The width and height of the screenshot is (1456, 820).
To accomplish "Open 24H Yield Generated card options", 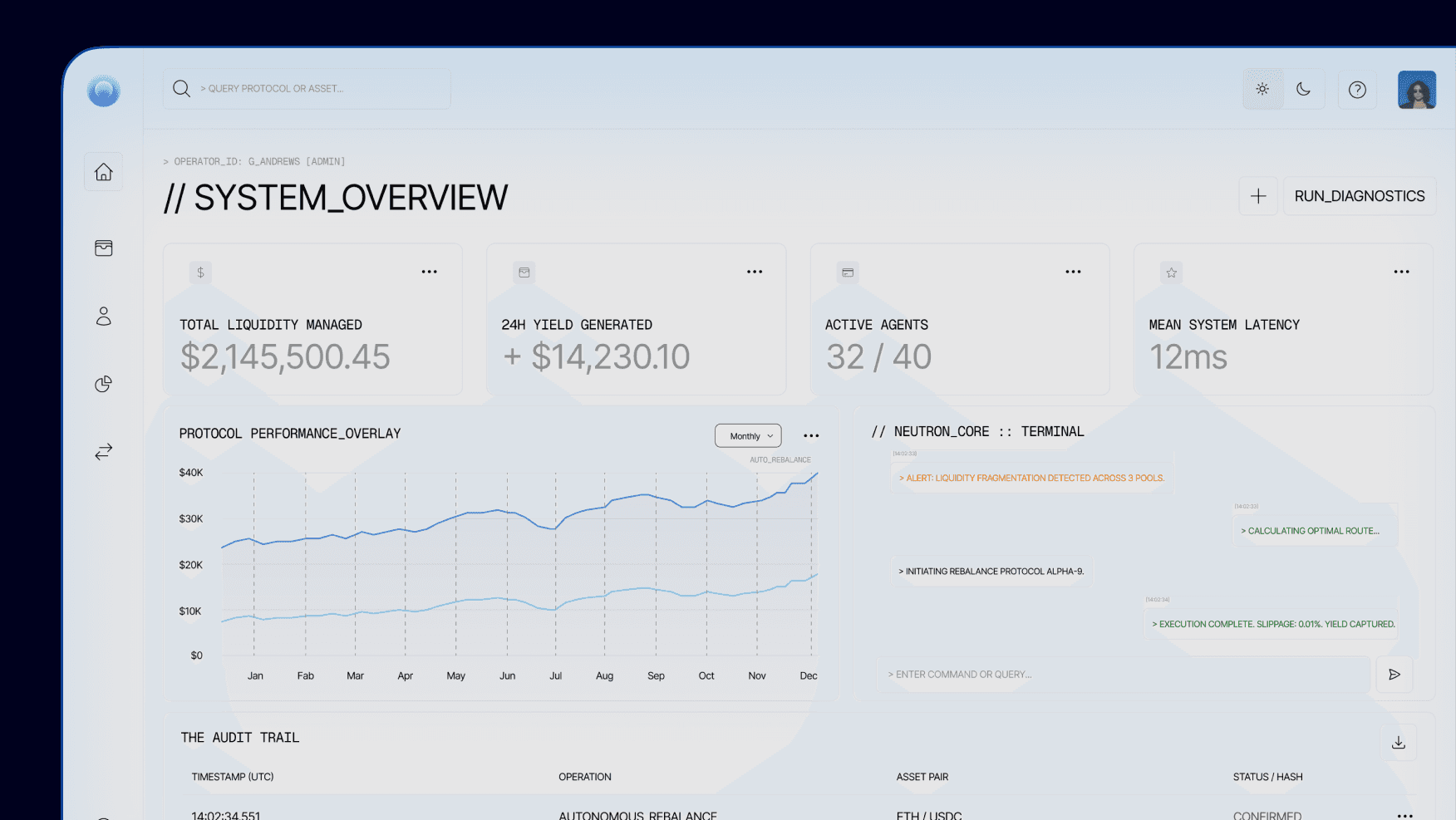I will tap(755, 272).
